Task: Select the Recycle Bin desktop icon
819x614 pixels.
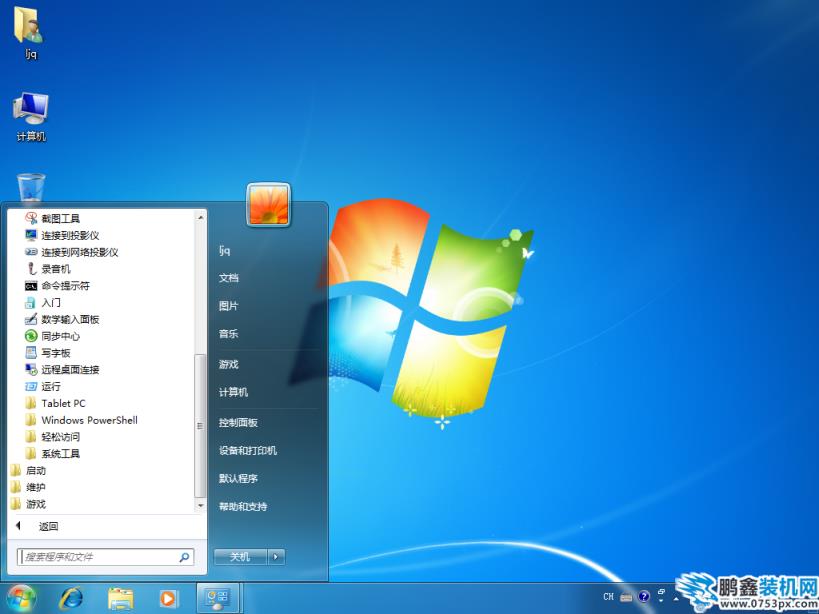Action: click(x=31, y=188)
